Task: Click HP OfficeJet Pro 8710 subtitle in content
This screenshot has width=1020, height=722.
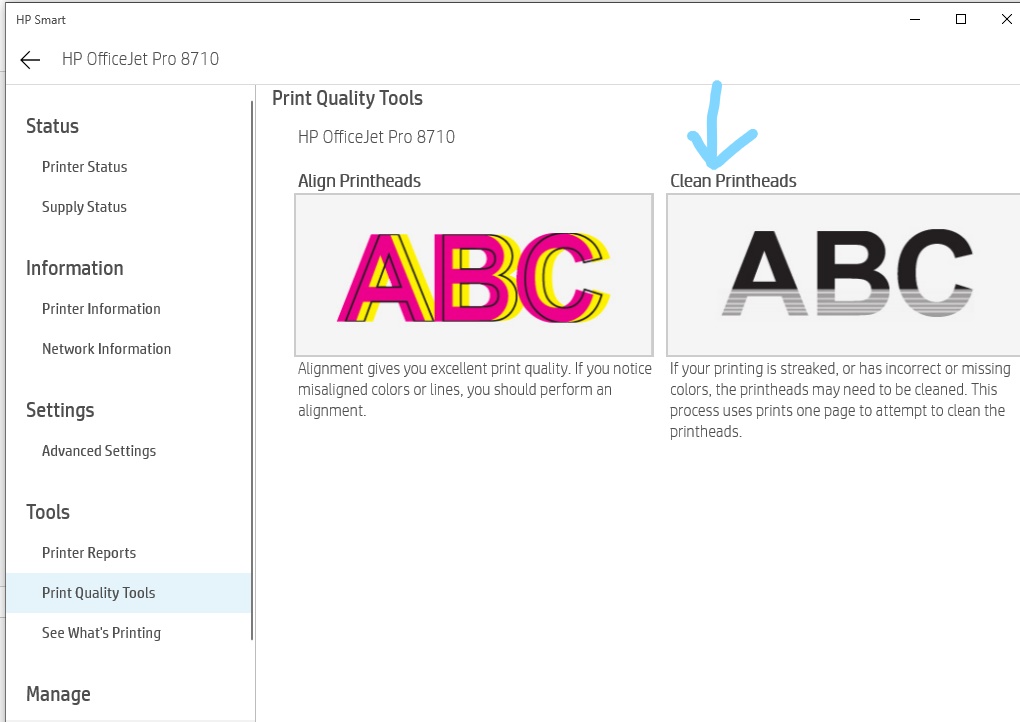Action: point(376,137)
